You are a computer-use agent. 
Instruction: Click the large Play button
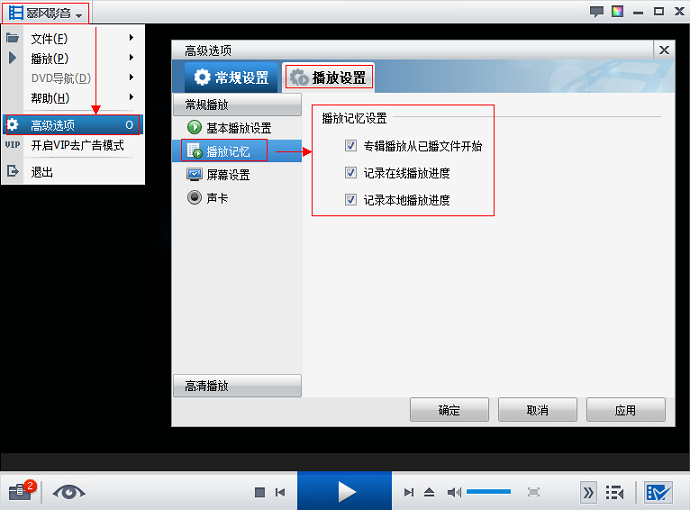(x=345, y=491)
